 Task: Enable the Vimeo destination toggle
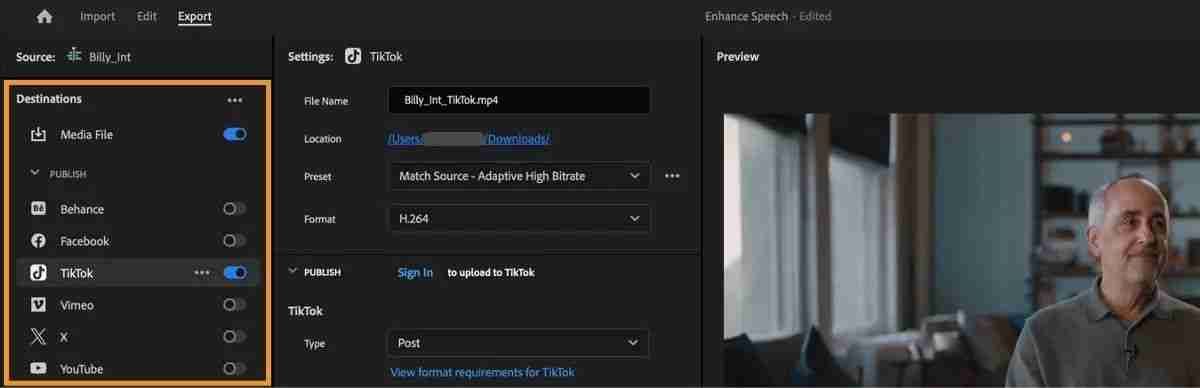tap(235, 304)
